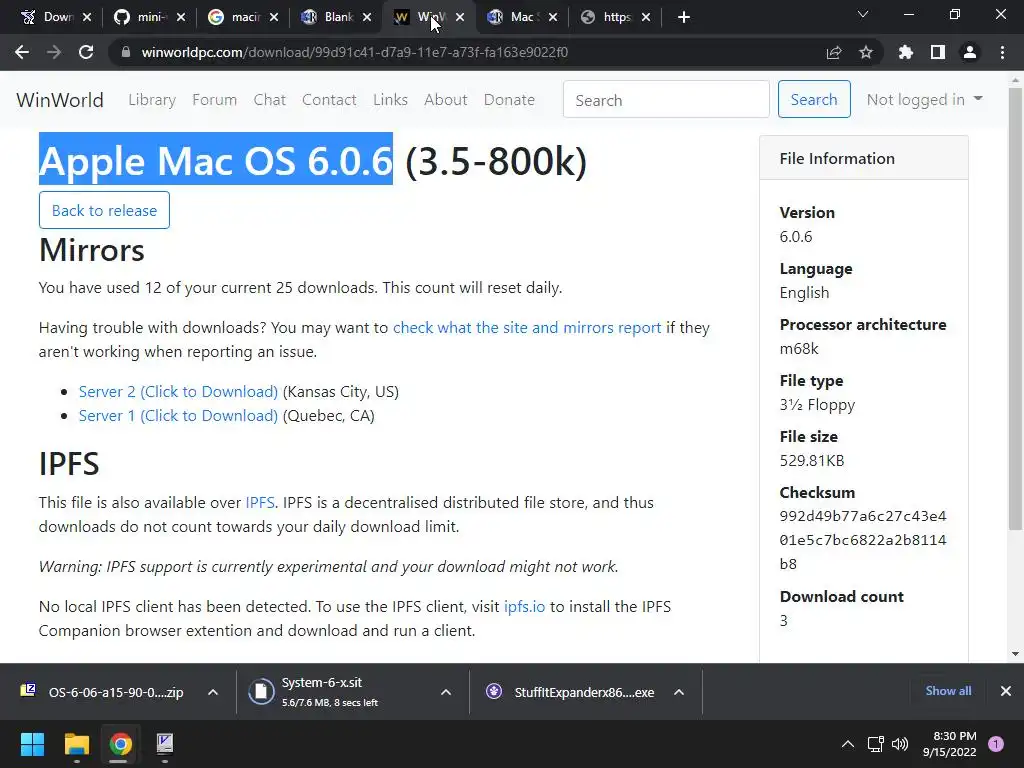Open the IPFS hyperlink
This screenshot has width=1024, height=768.
tap(260, 503)
